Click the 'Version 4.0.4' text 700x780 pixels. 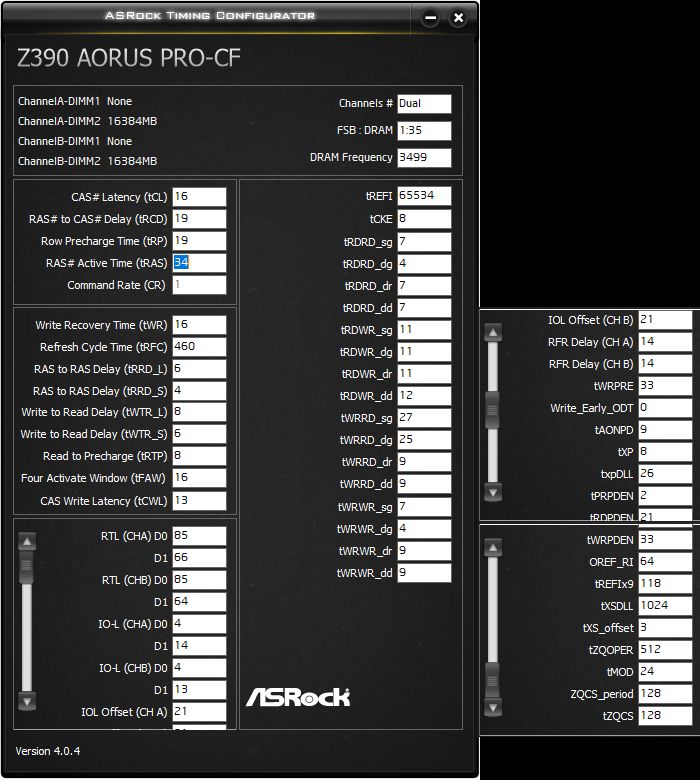[48, 751]
